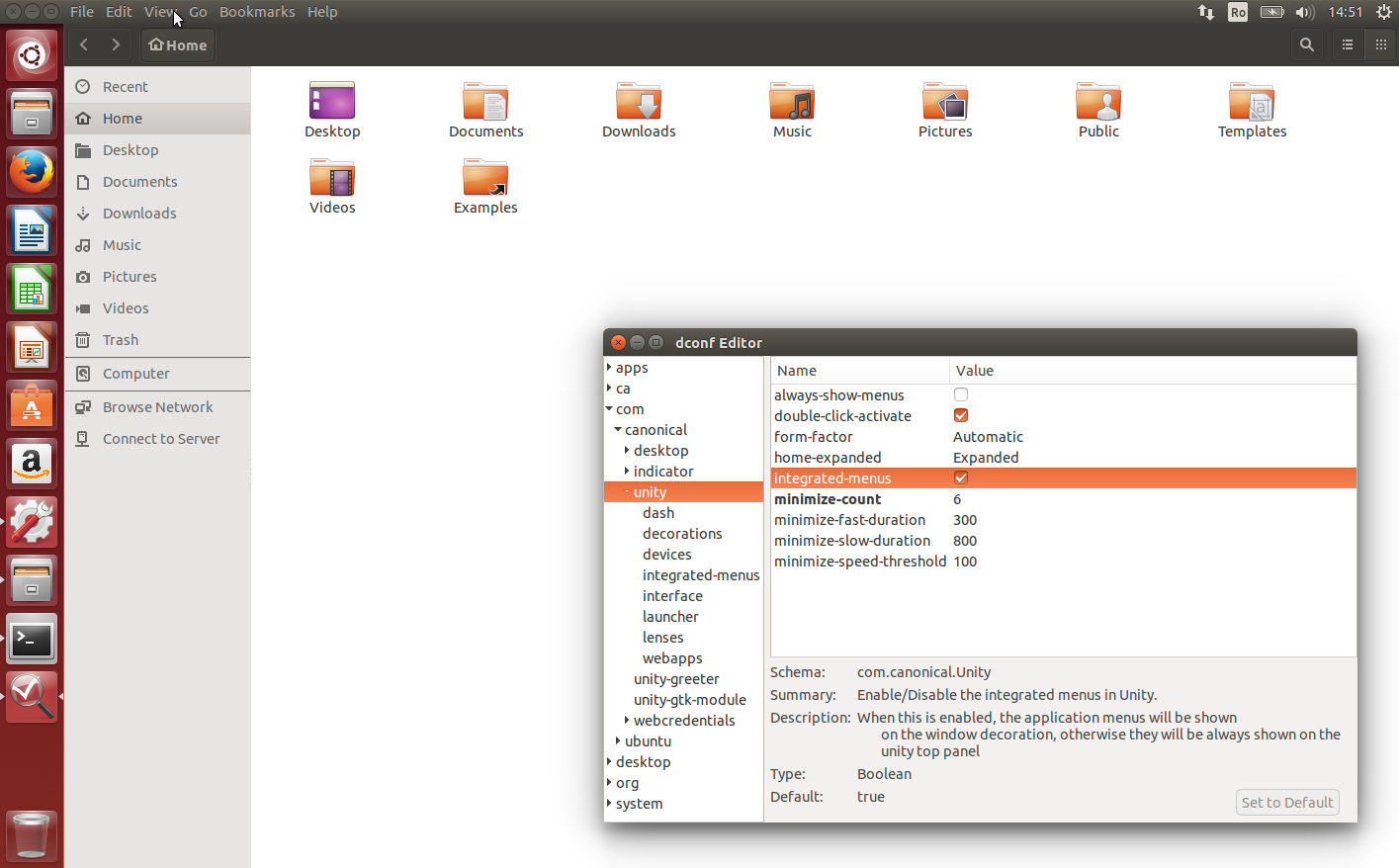Click the Set to Default button
This screenshot has width=1399, height=868.
point(1286,802)
